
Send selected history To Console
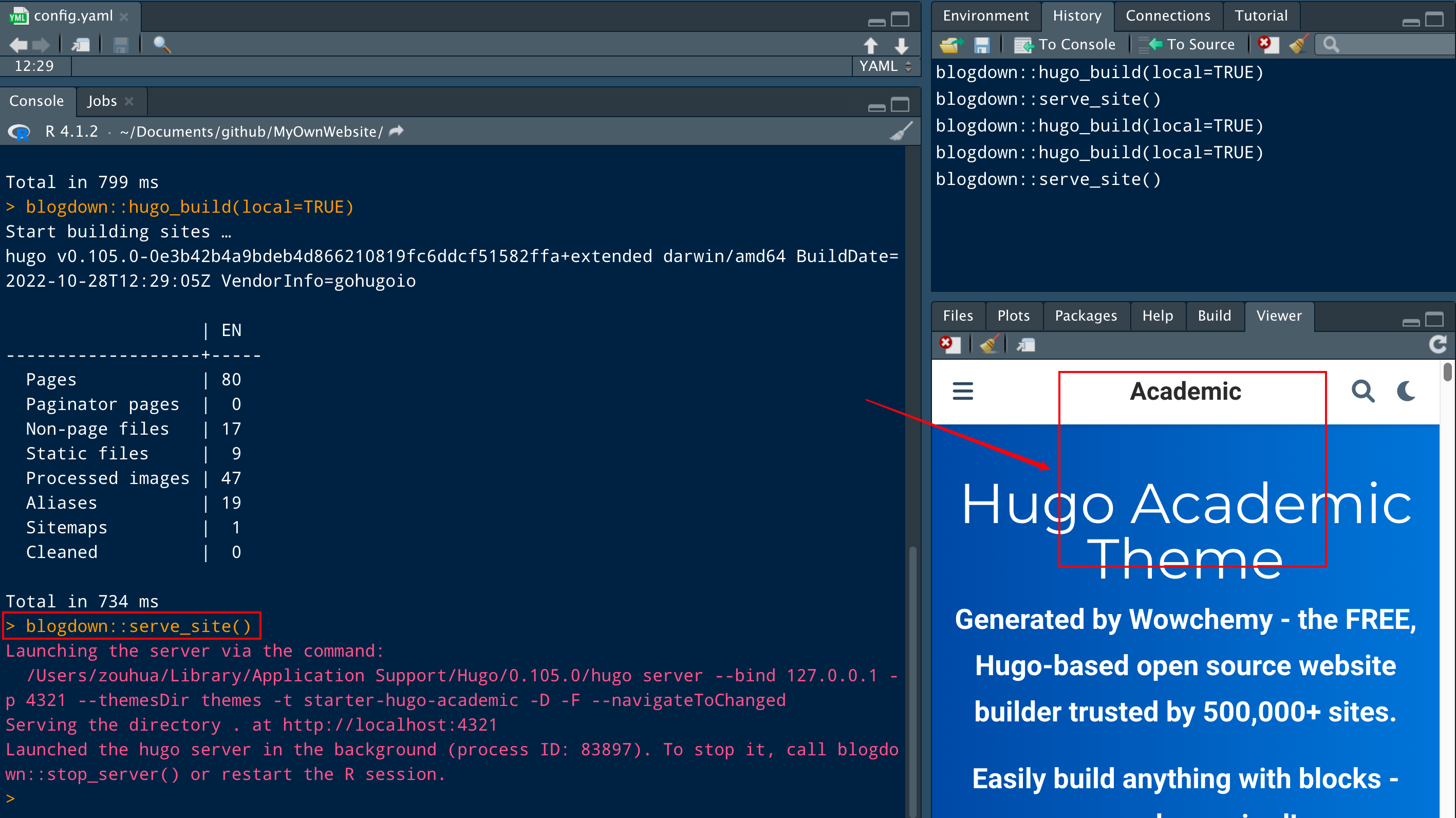pos(1065,45)
